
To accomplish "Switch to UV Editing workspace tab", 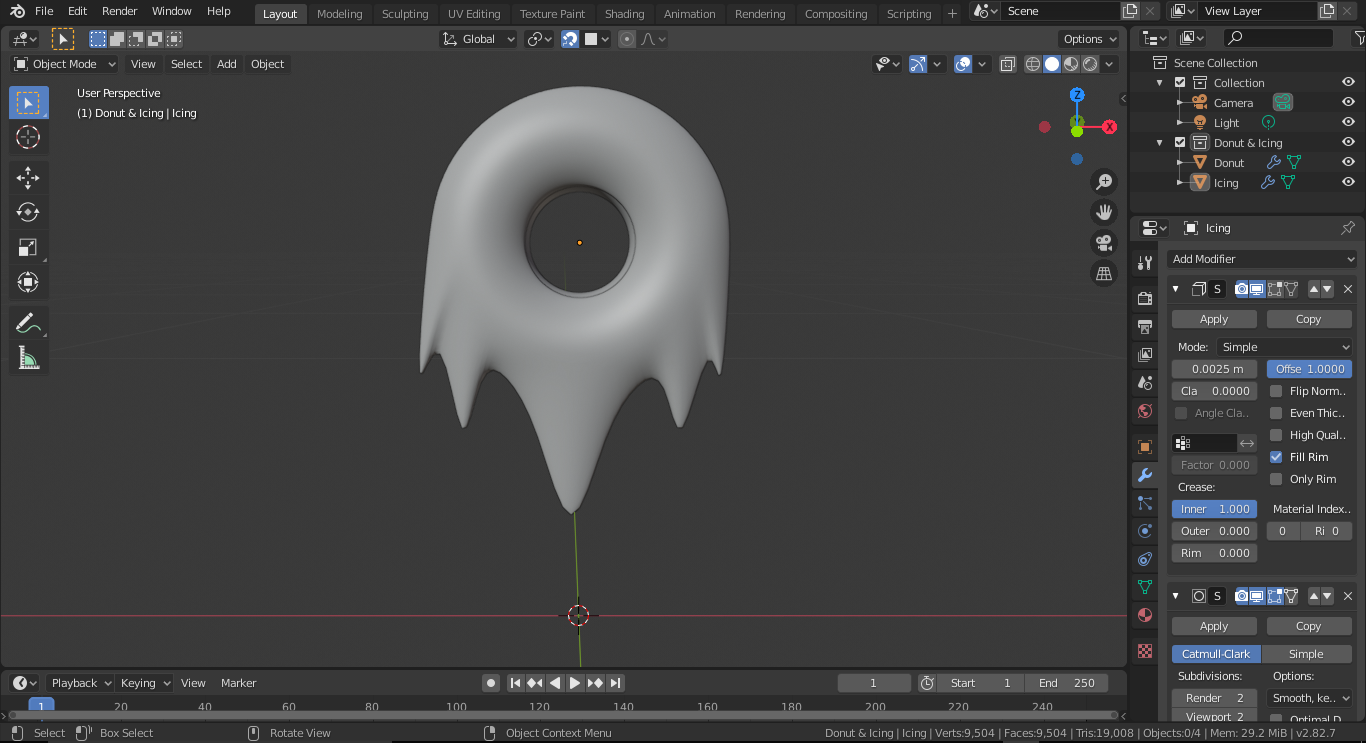I will (x=474, y=14).
